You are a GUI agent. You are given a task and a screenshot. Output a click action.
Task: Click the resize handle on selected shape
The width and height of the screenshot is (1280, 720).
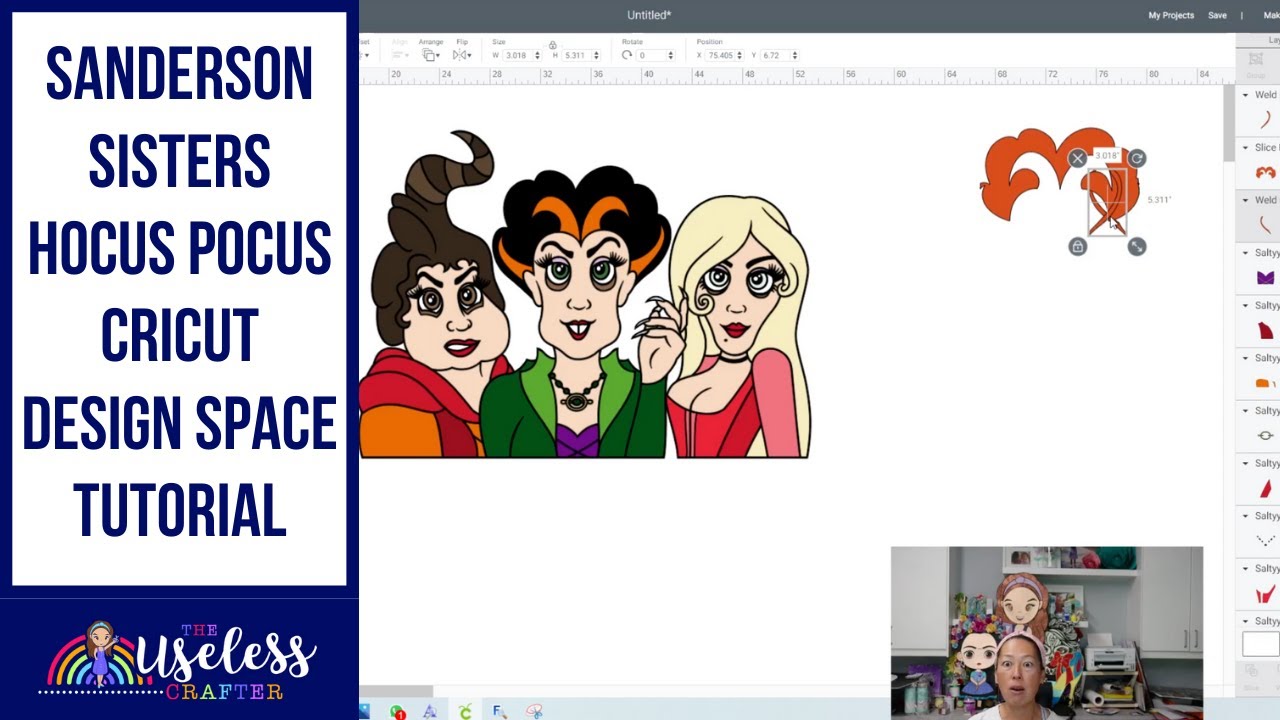click(1137, 246)
